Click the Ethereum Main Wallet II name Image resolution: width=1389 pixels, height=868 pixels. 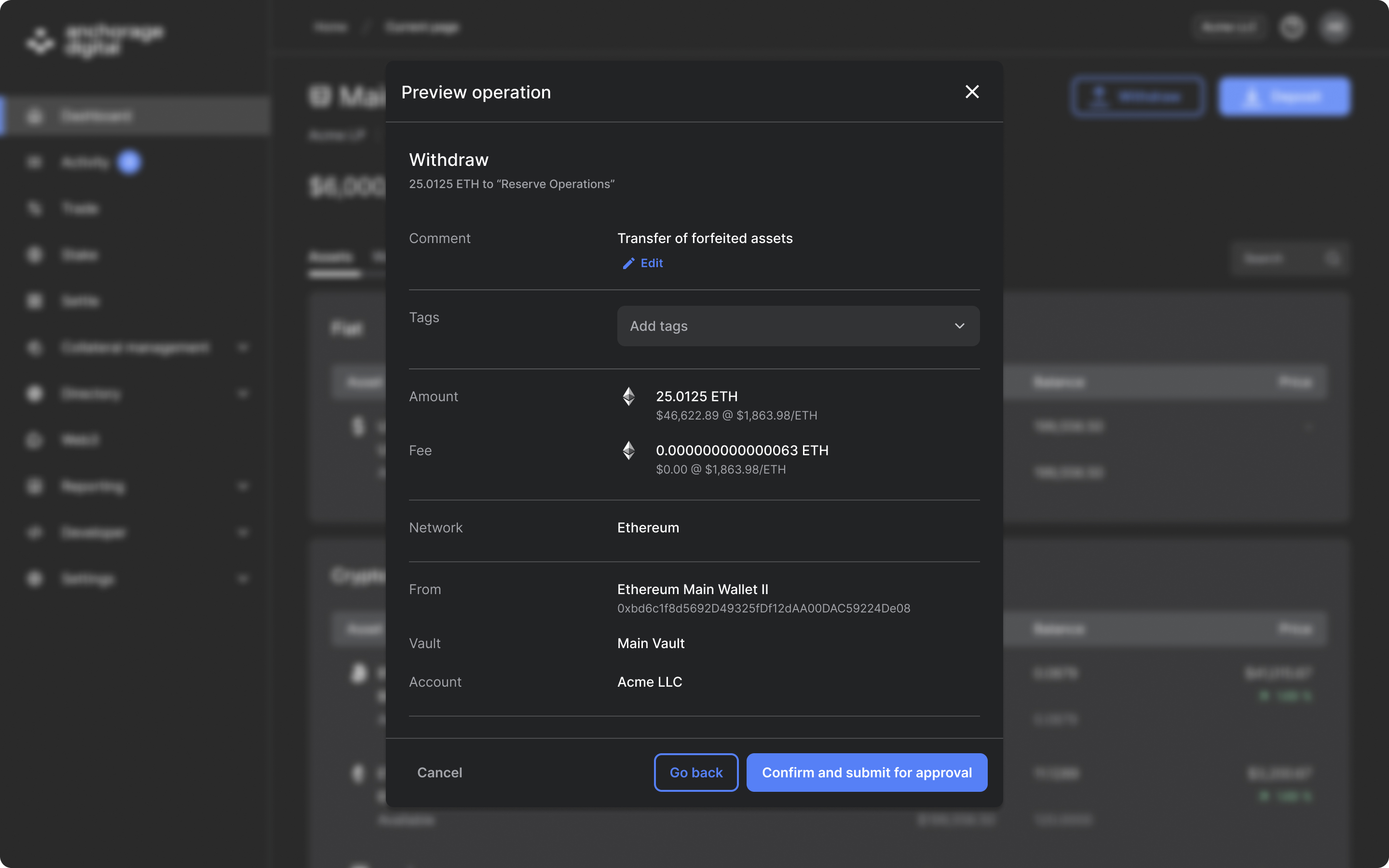pos(692,589)
